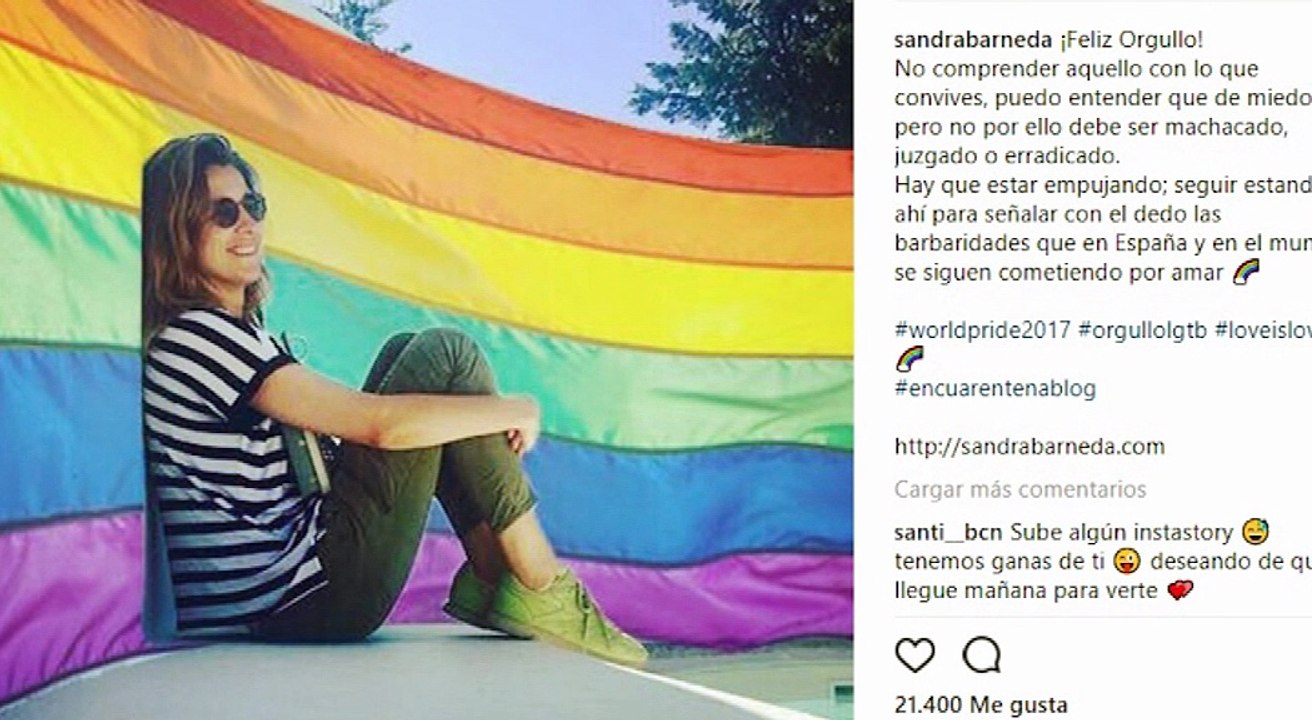Click the rainbow flag photo
The height and width of the screenshot is (720, 1312).
[x=426, y=360]
